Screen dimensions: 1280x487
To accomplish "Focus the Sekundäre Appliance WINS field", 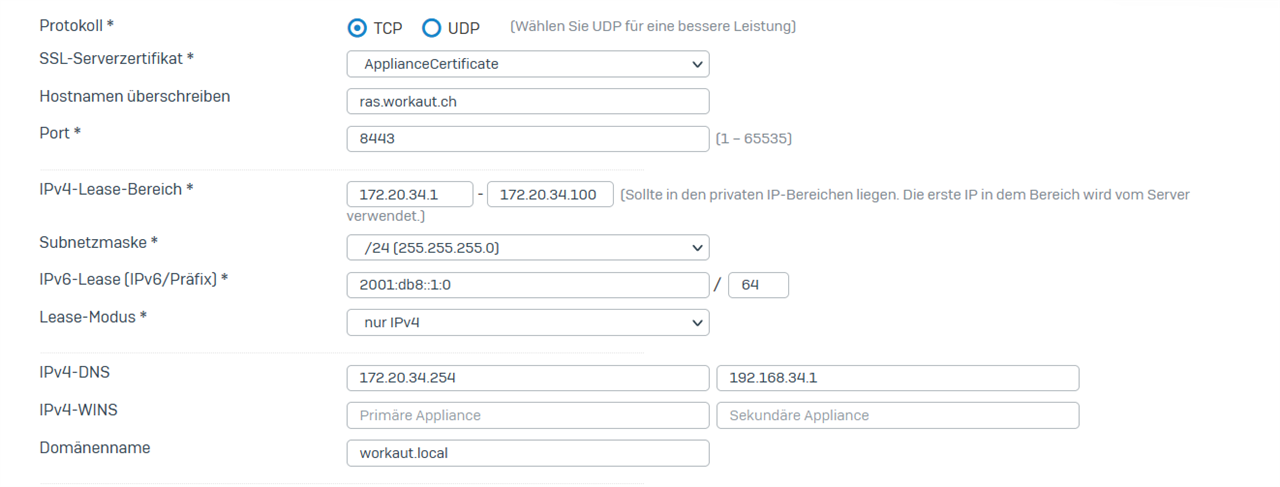I will pyautogui.click(x=897, y=415).
